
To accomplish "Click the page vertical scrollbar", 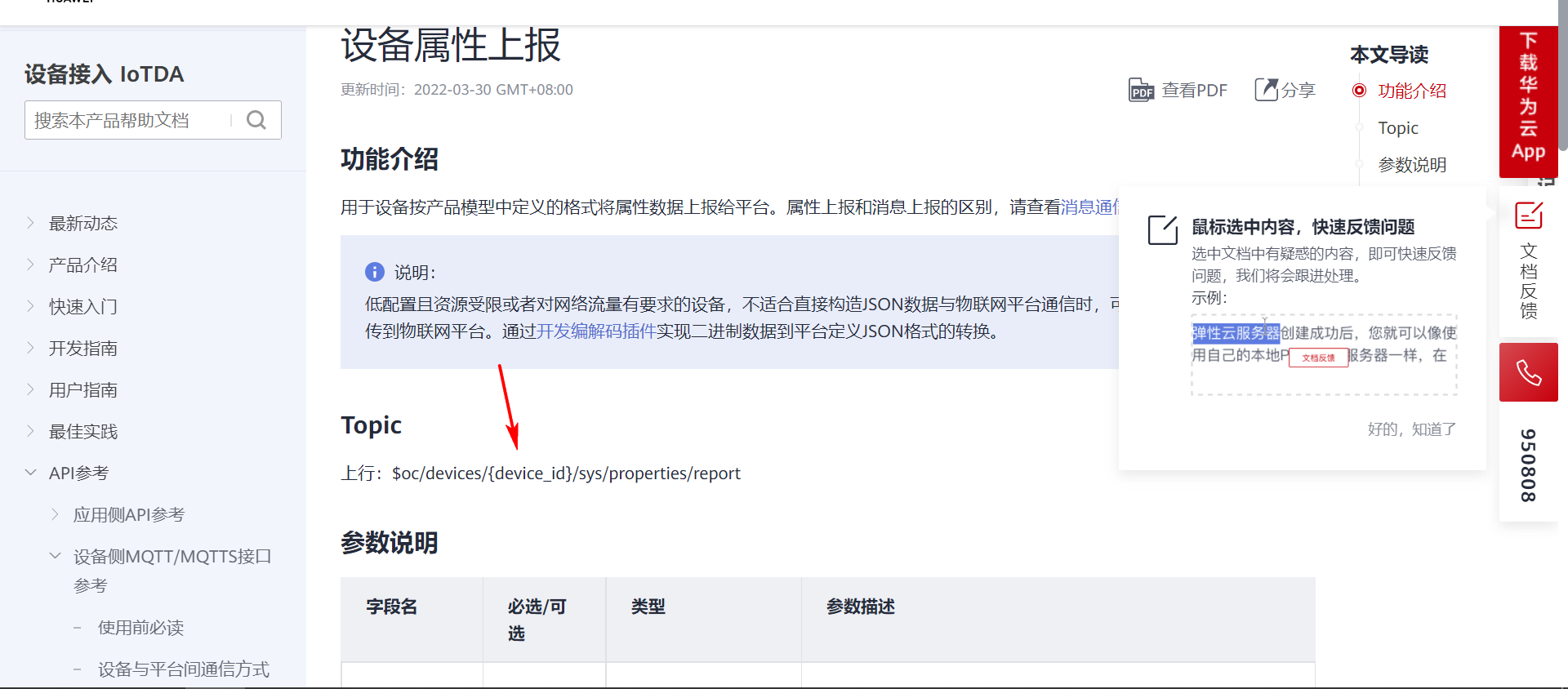I will 1563,75.
